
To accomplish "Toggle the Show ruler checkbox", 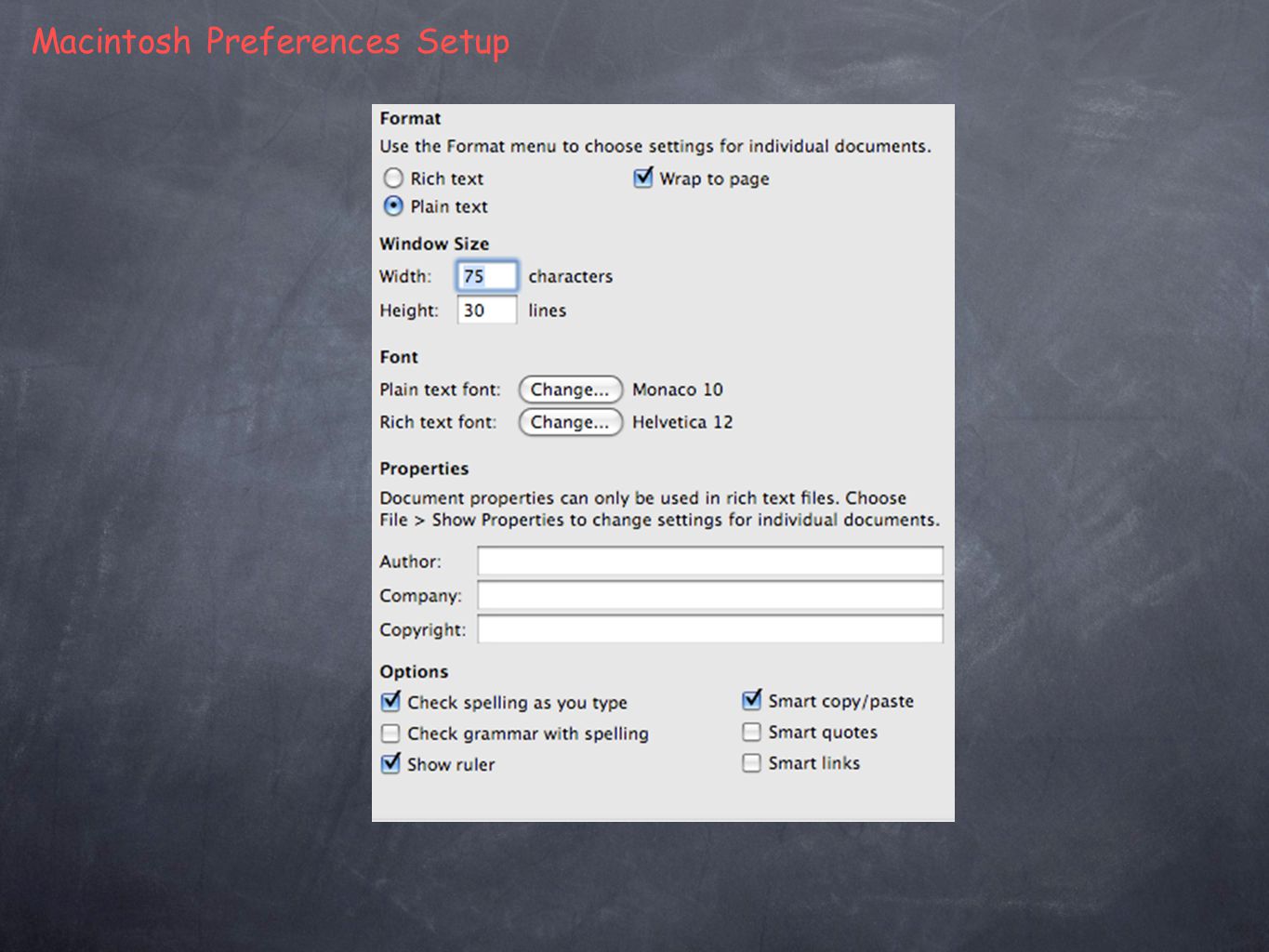I will (390, 763).
